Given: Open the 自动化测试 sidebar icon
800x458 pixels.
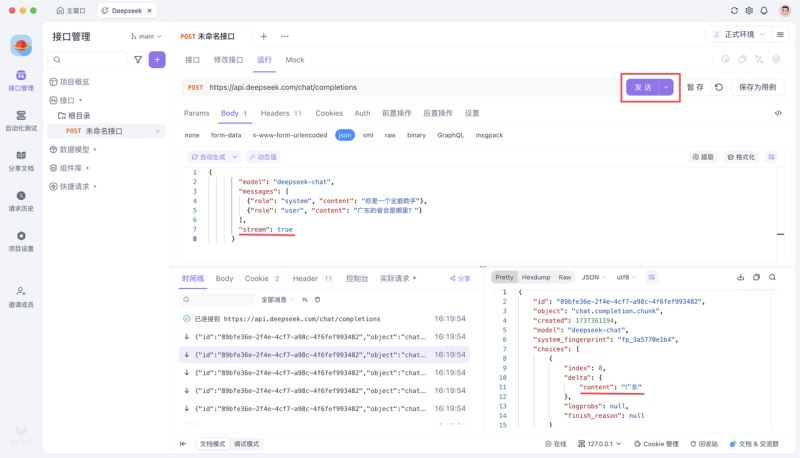Looking at the screenshot, I should click(21, 121).
